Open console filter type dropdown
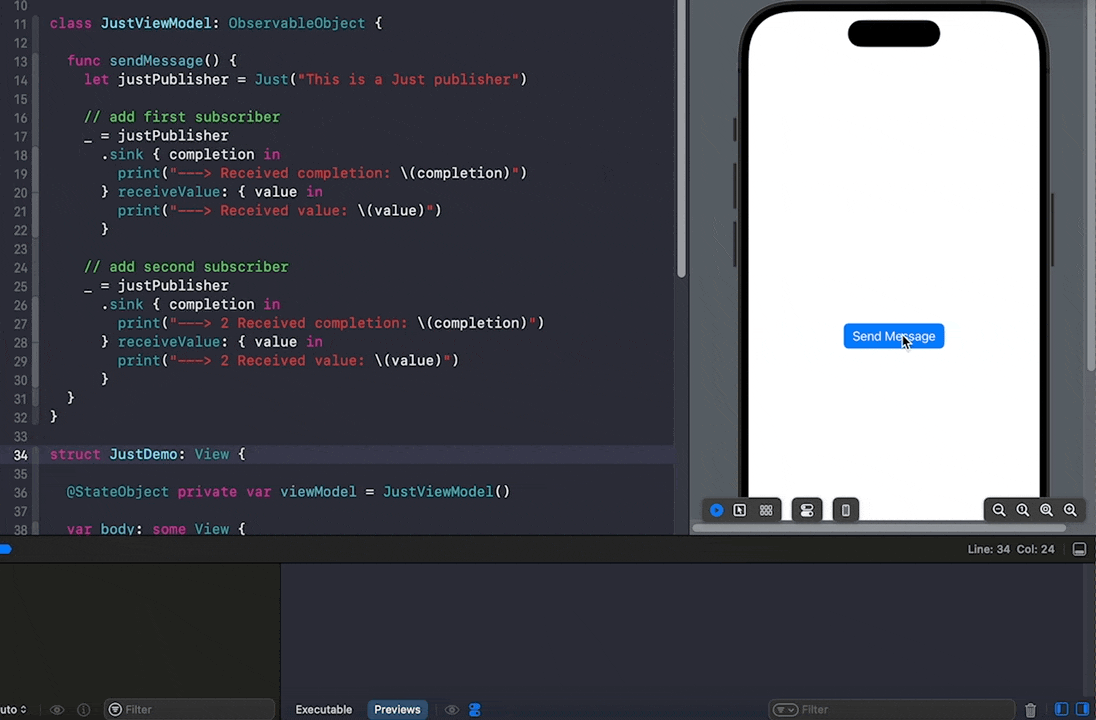This screenshot has width=1096, height=720. coord(785,710)
